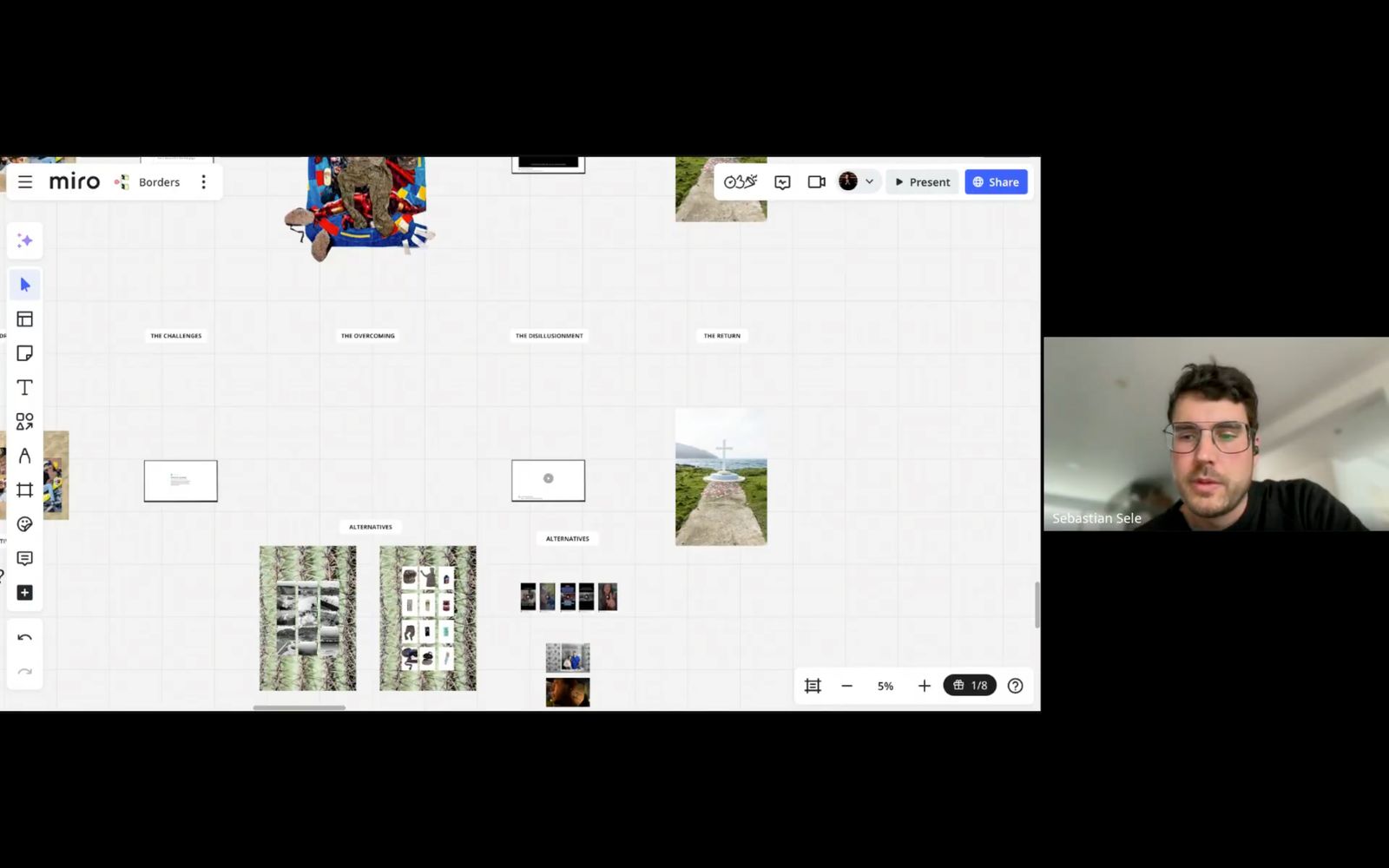Click the Present button
Screen dimensions: 1389x868
tap(922, 182)
